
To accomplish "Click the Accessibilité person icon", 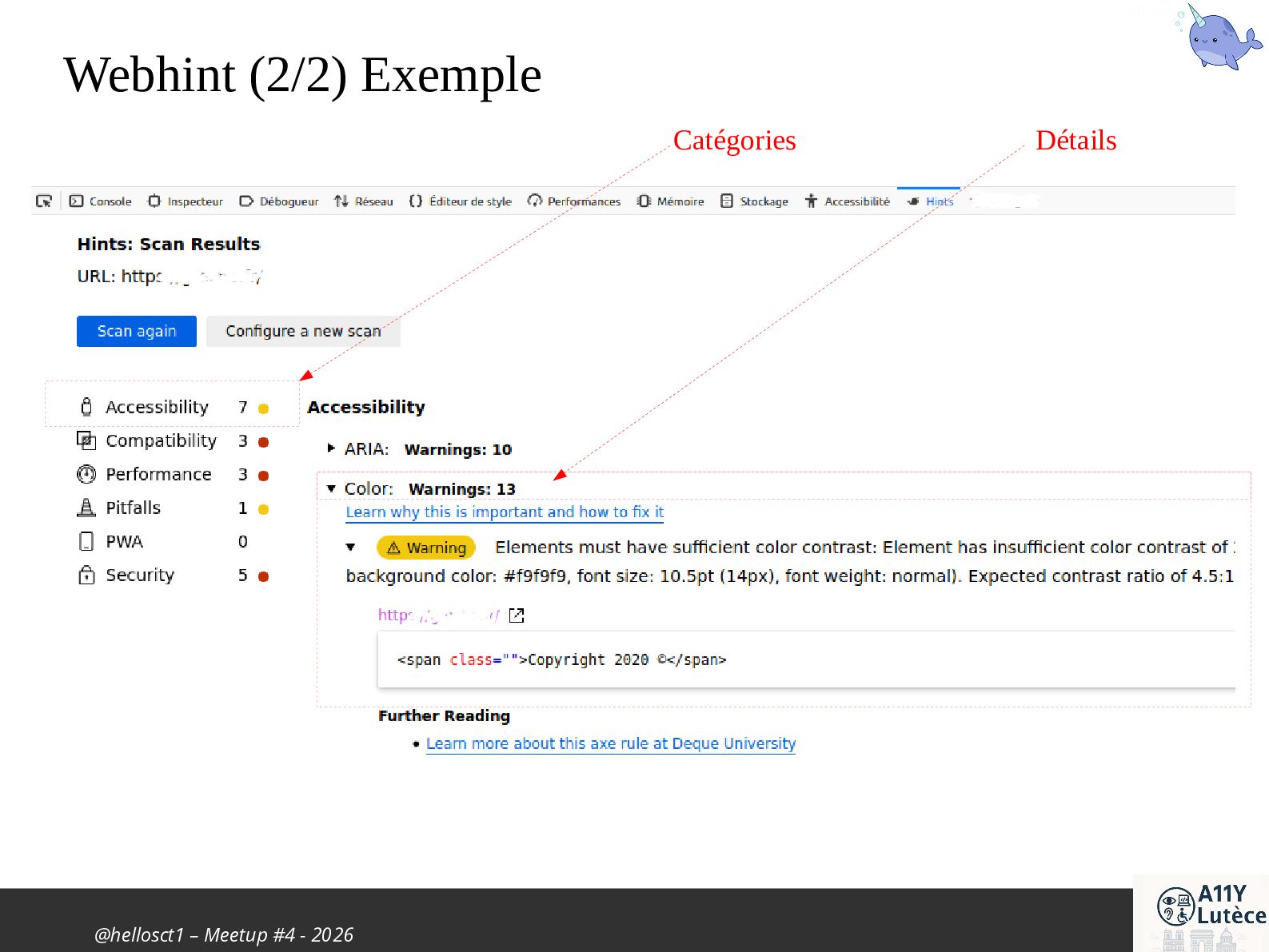I will tap(811, 201).
